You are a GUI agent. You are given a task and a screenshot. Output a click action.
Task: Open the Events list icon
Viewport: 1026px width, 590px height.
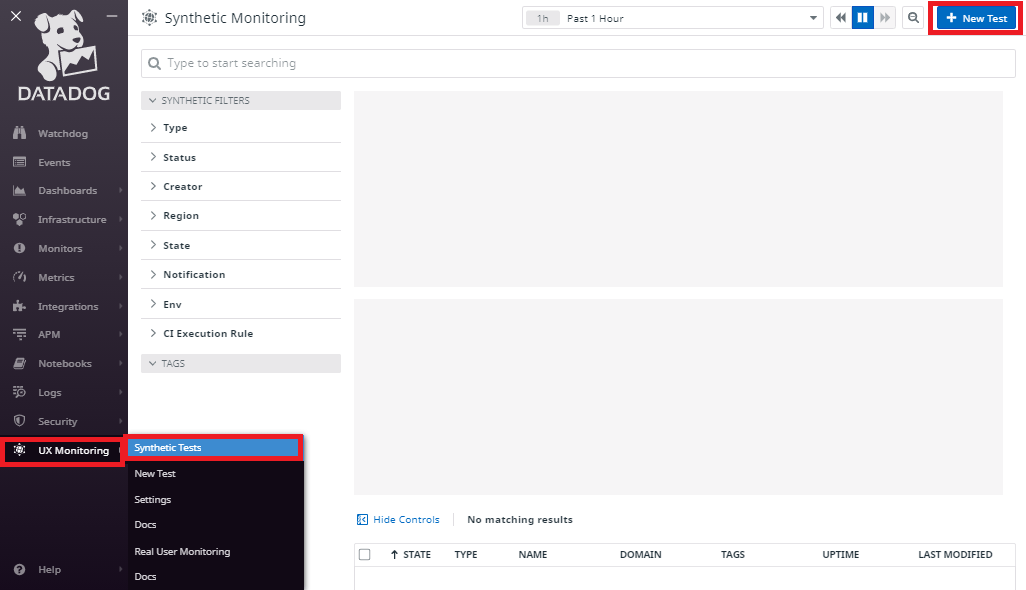[20, 162]
